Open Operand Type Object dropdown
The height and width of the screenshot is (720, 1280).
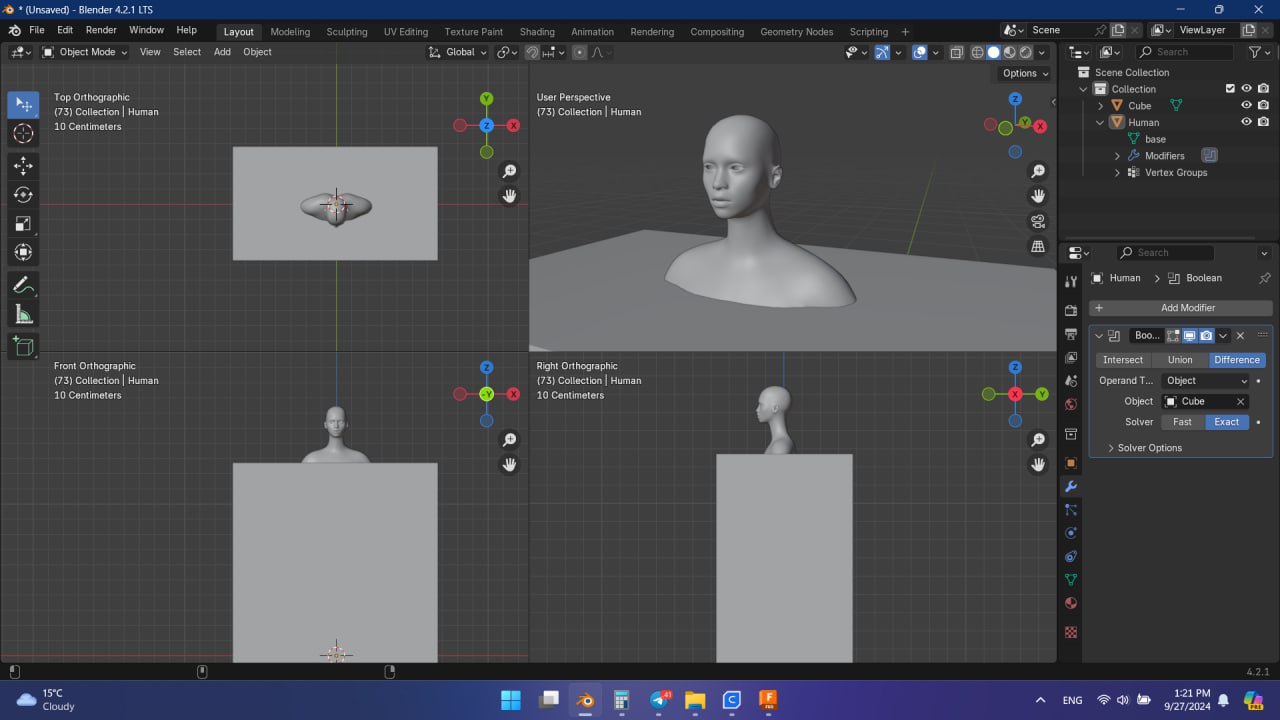[x=1206, y=381]
